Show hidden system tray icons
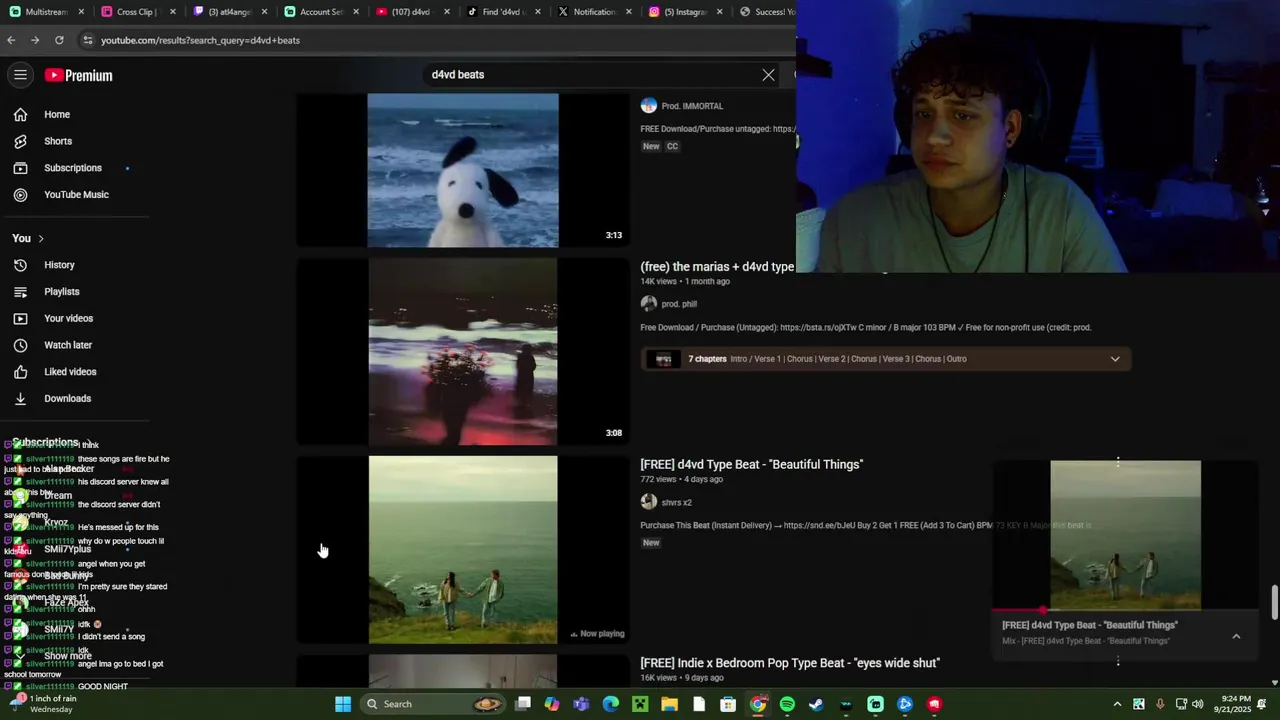The height and width of the screenshot is (720, 1280). (x=1117, y=704)
